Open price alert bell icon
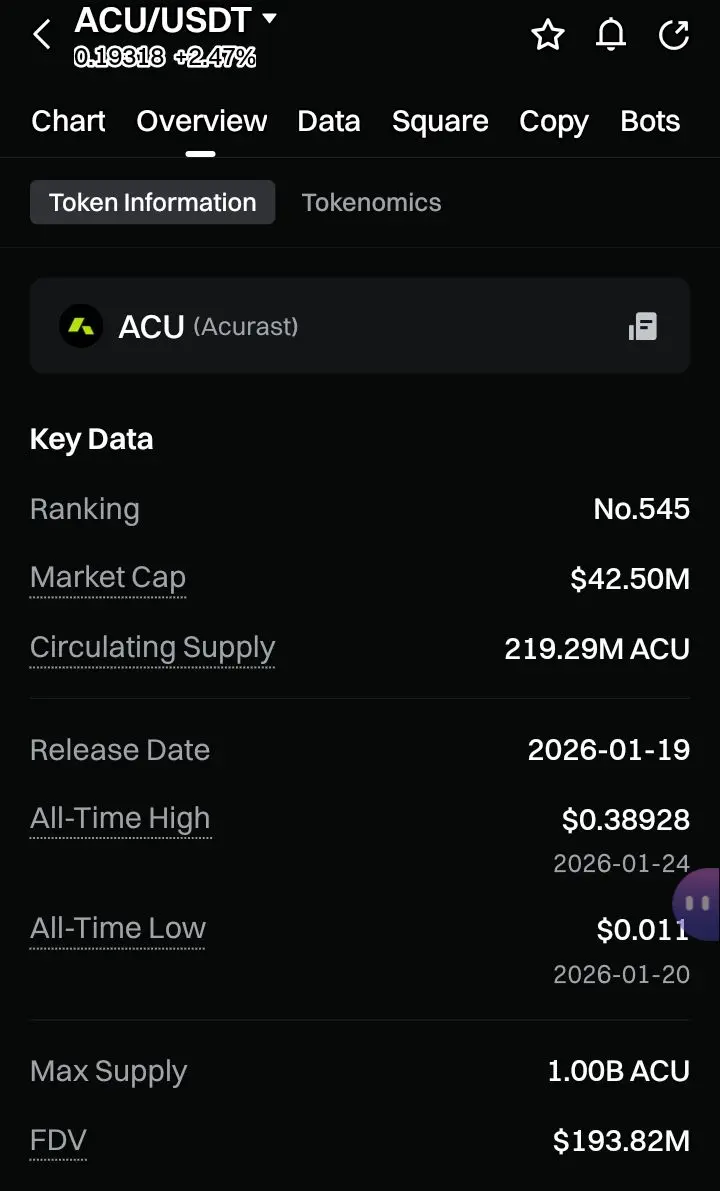Image resolution: width=720 pixels, height=1191 pixels. coord(611,35)
